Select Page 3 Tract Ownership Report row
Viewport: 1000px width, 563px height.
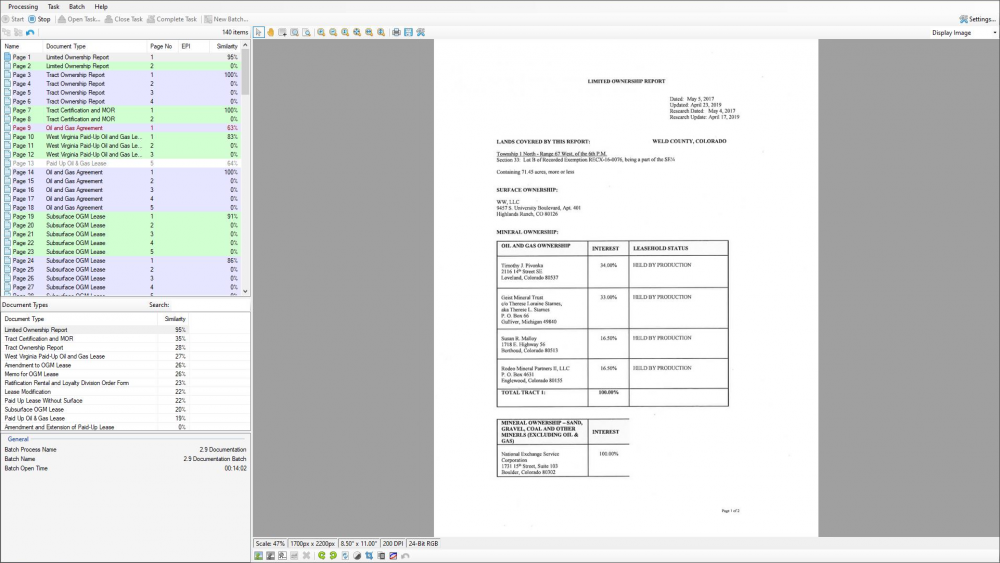pos(121,75)
